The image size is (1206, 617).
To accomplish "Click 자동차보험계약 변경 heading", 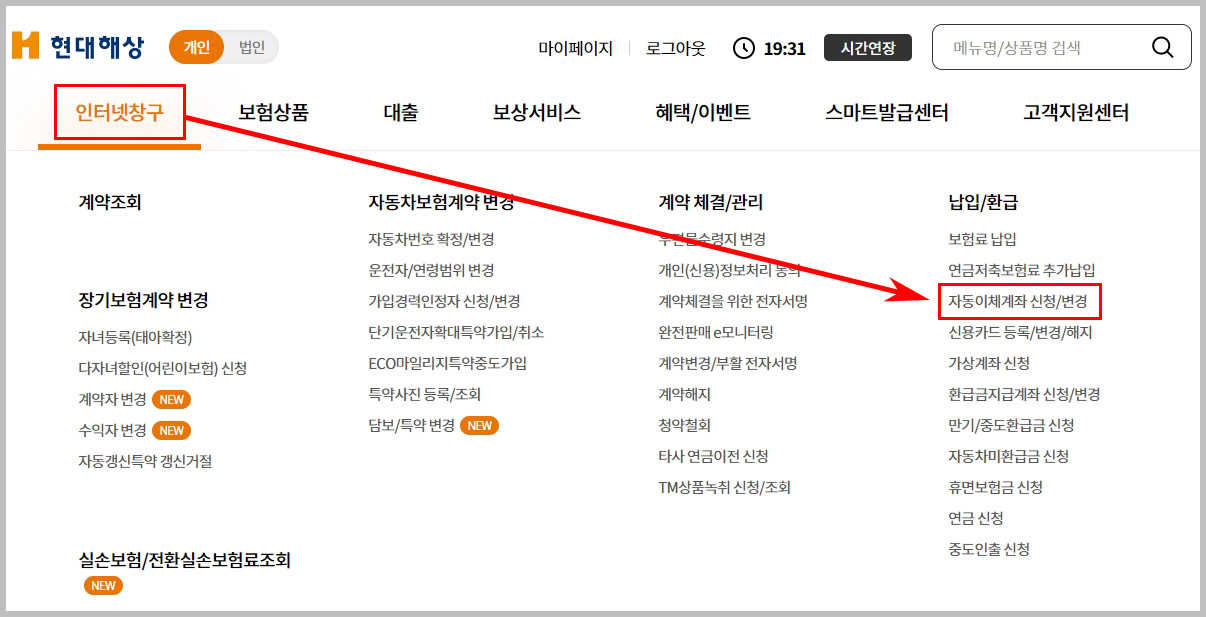I will [441, 202].
